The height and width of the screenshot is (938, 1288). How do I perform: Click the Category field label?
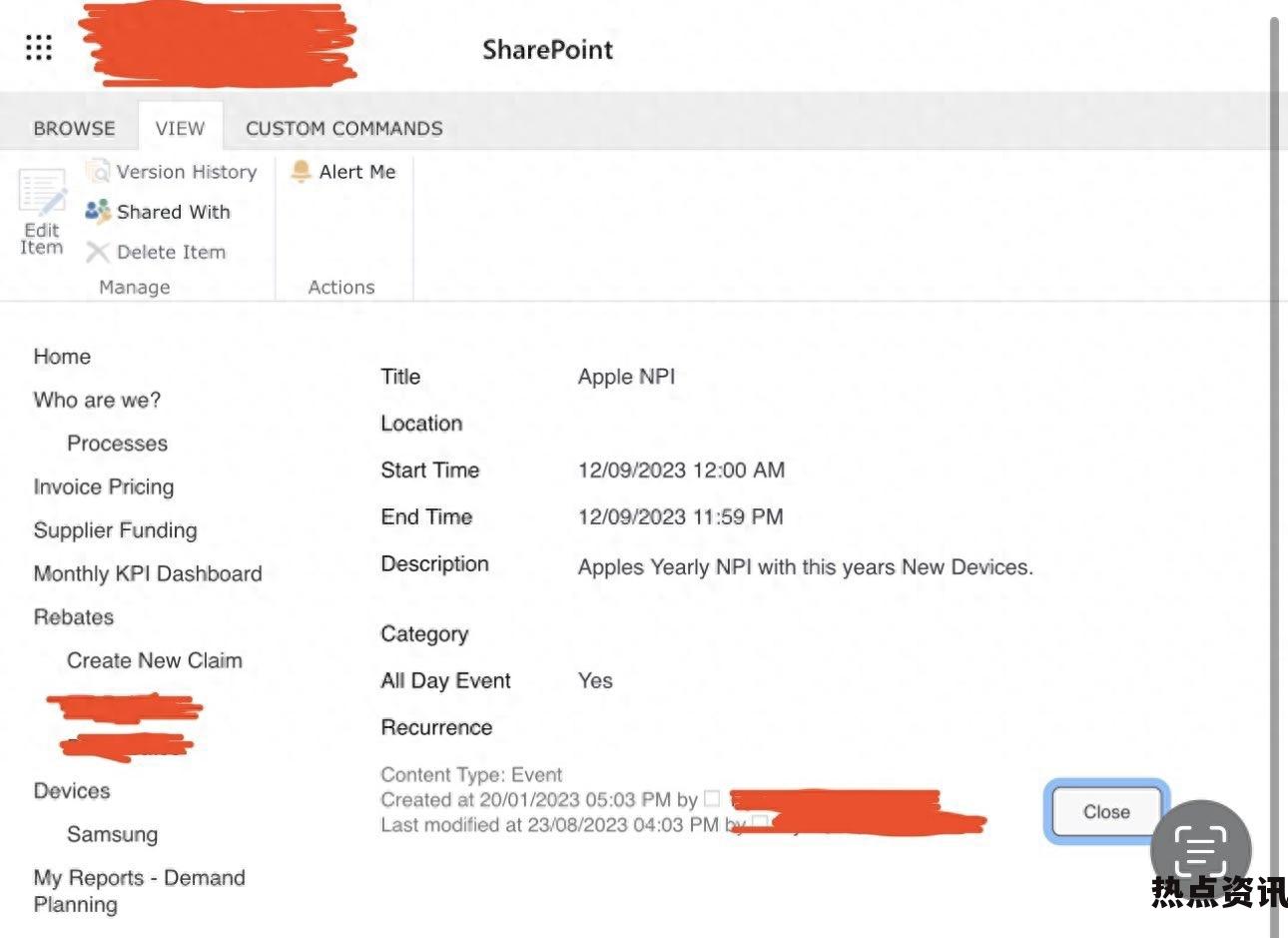[x=424, y=634]
